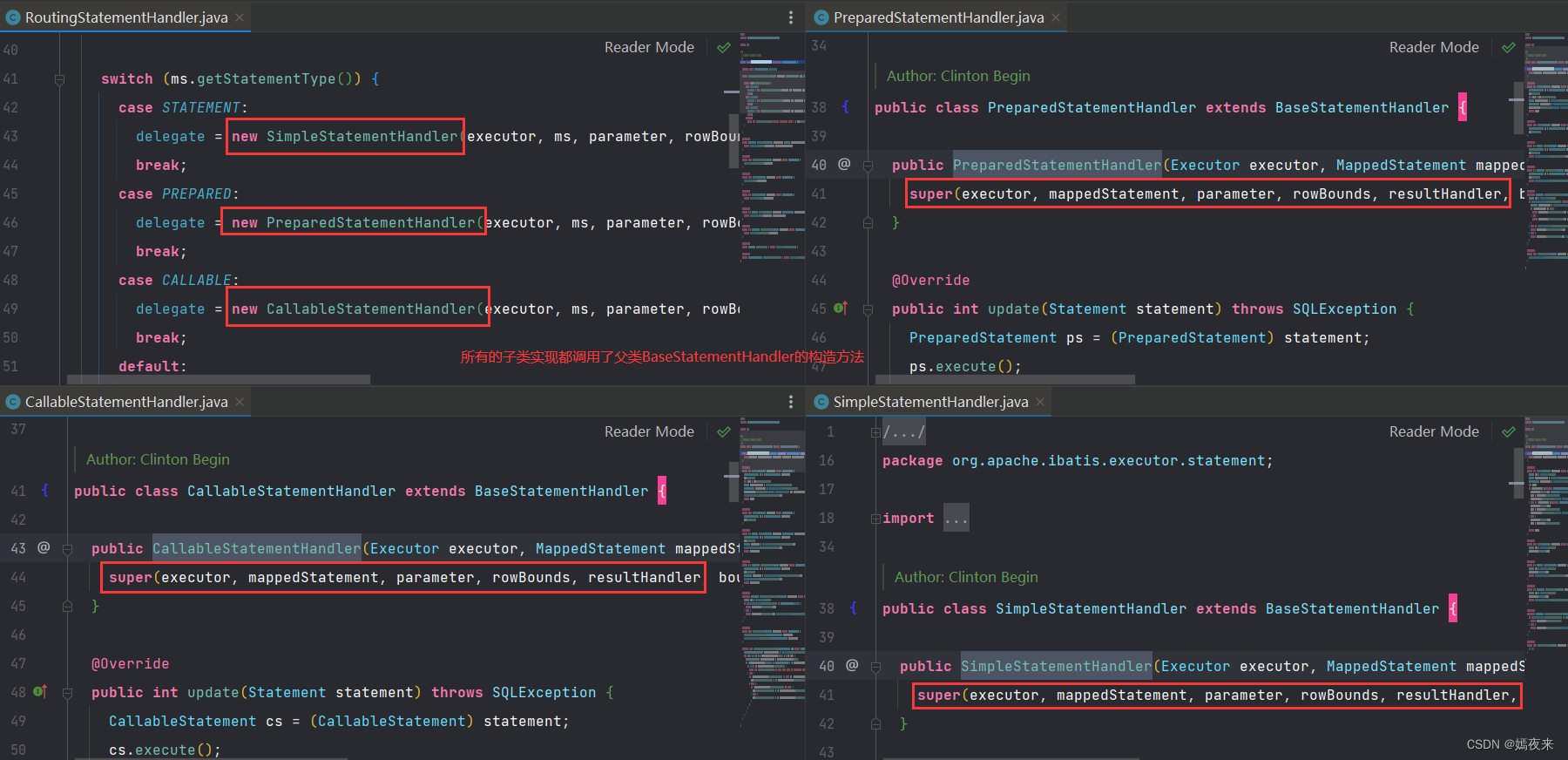Click 'getStatementType' in switch statement
Image resolution: width=1568 pixels, height=760 pixels.
(266, 79)
